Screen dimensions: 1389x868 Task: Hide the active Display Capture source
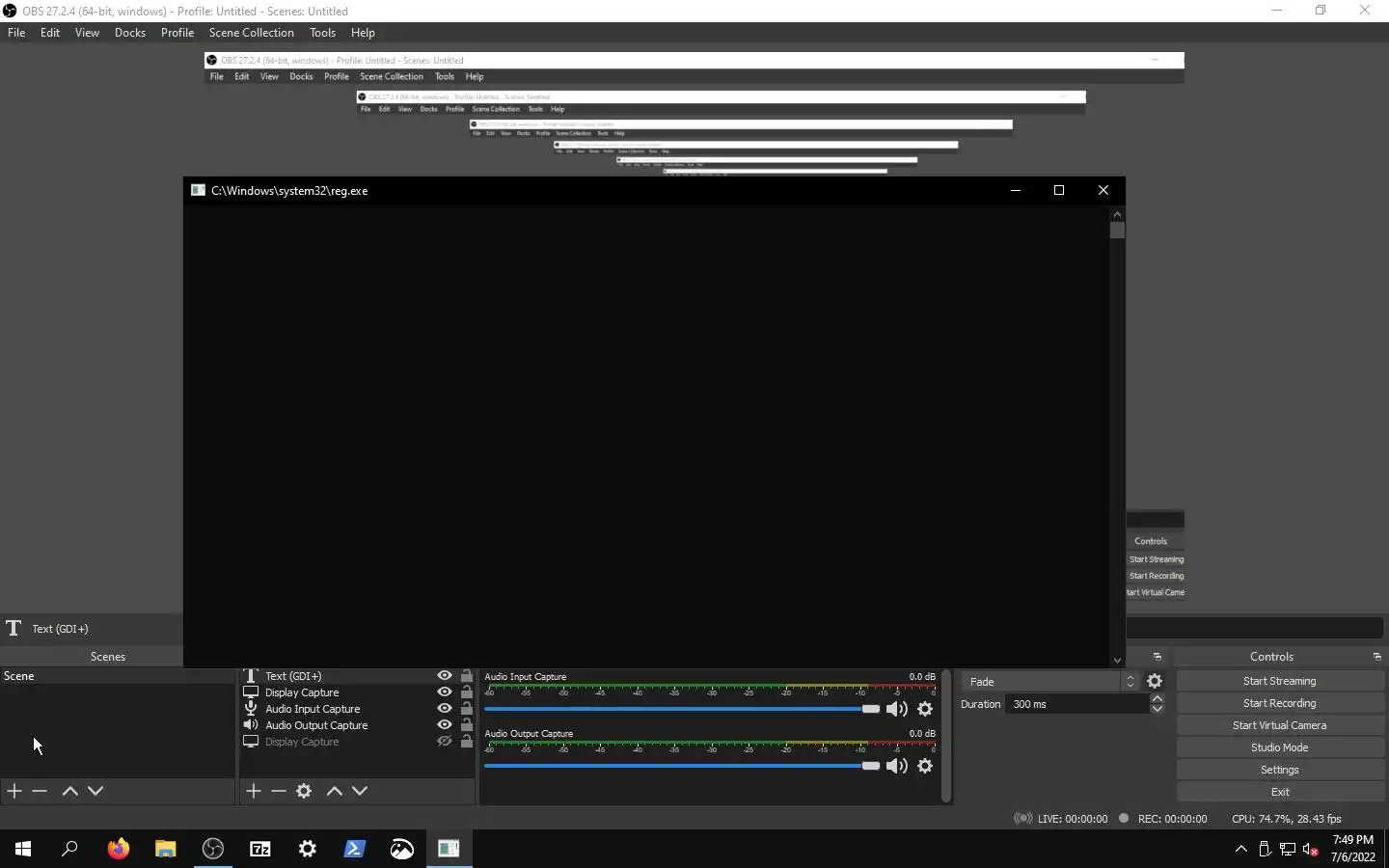point(445,692)
